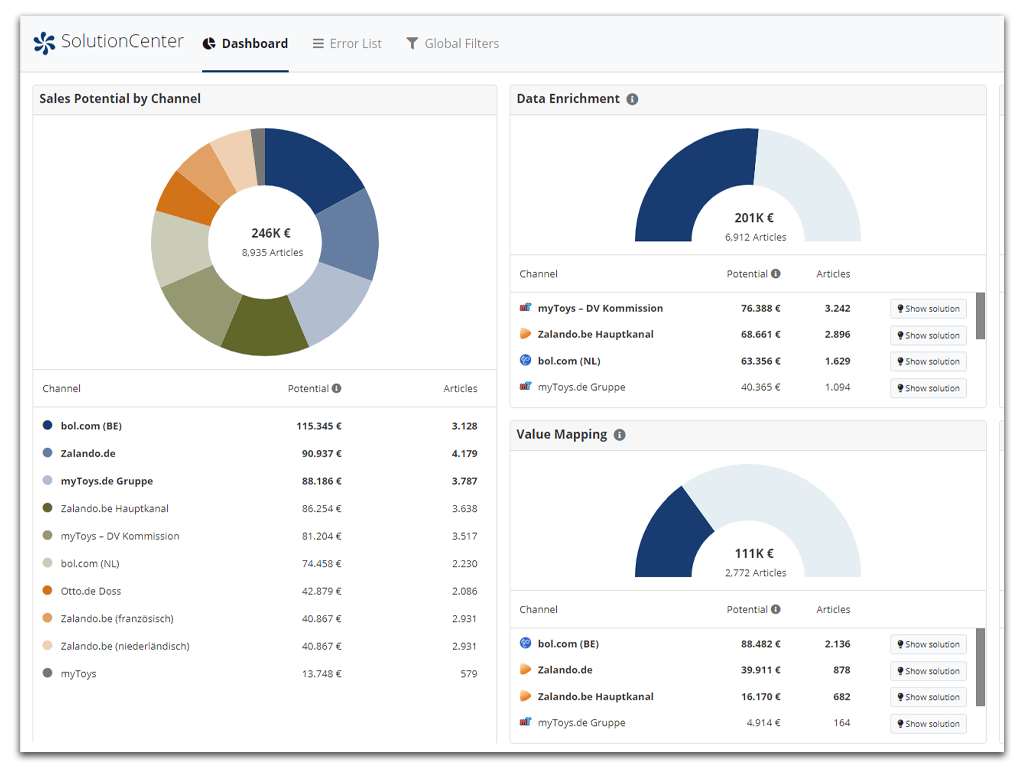Viewport: 1024px width, 768px height.
Task: Click the '201K €' Data Enrichment total
Action: [x=754, y=218]
